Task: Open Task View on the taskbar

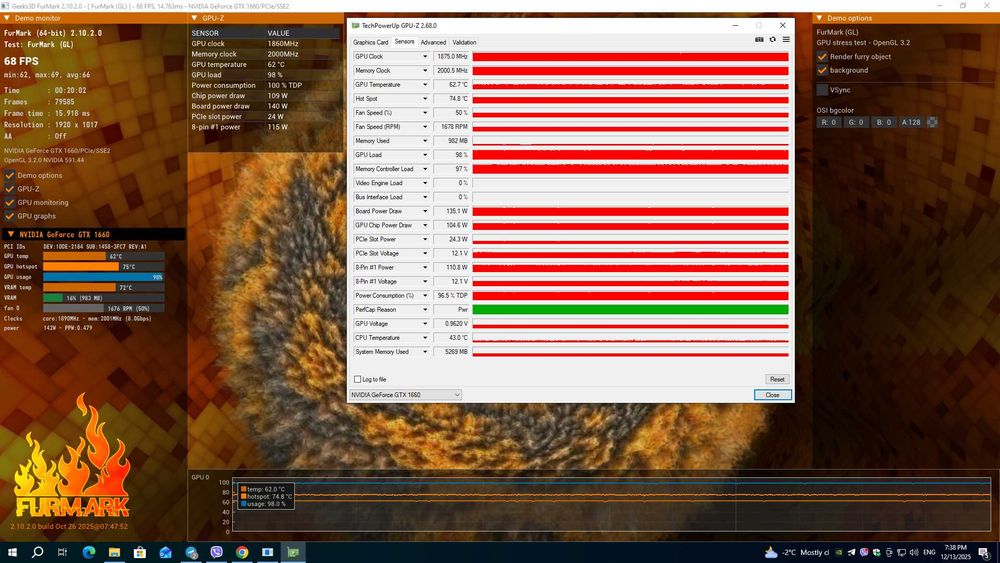Action: click(x=62, y=552)
